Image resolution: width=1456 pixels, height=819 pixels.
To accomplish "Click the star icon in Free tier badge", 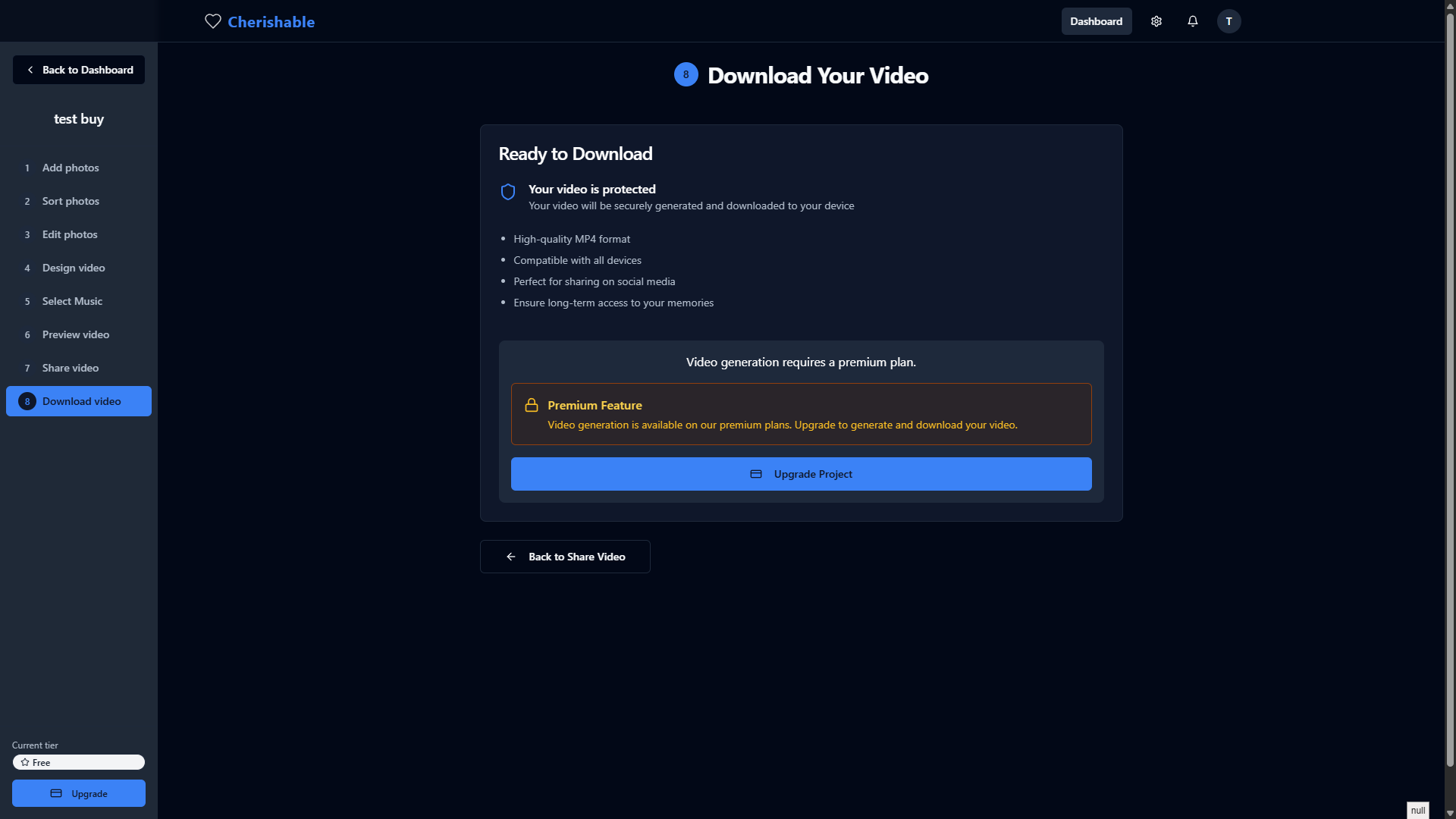I will (25, 762).
